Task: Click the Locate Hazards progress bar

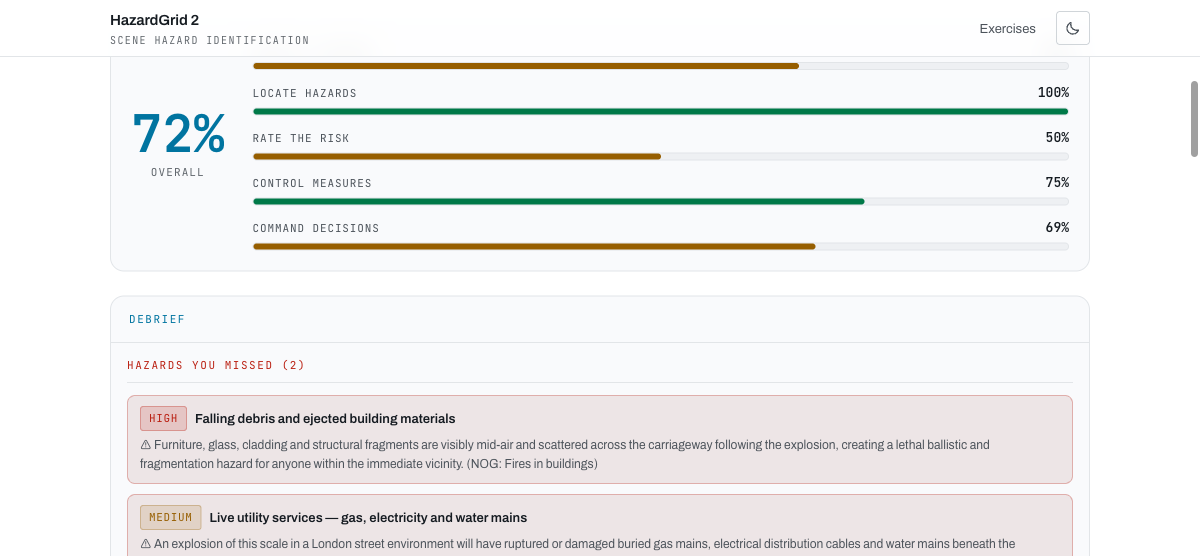Action: point(660,111)
